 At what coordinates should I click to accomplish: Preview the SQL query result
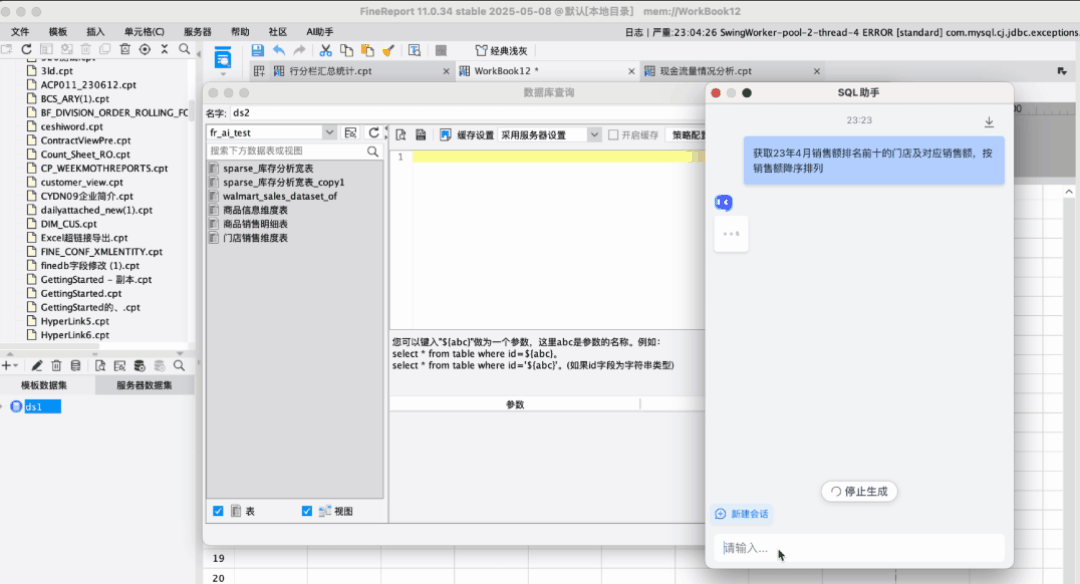[x=401, y=134]
